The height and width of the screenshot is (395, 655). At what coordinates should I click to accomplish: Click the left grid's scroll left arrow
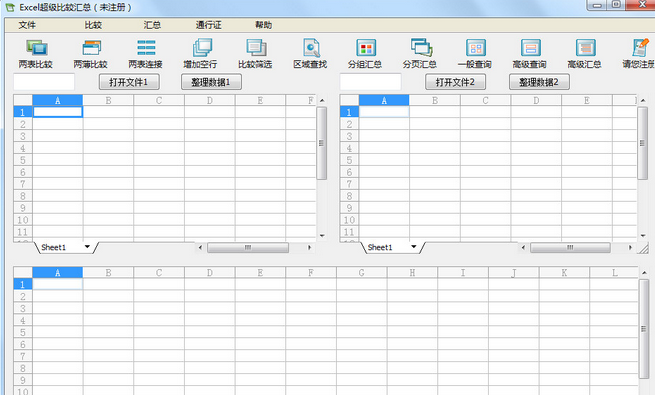click(x=200, y=248)
